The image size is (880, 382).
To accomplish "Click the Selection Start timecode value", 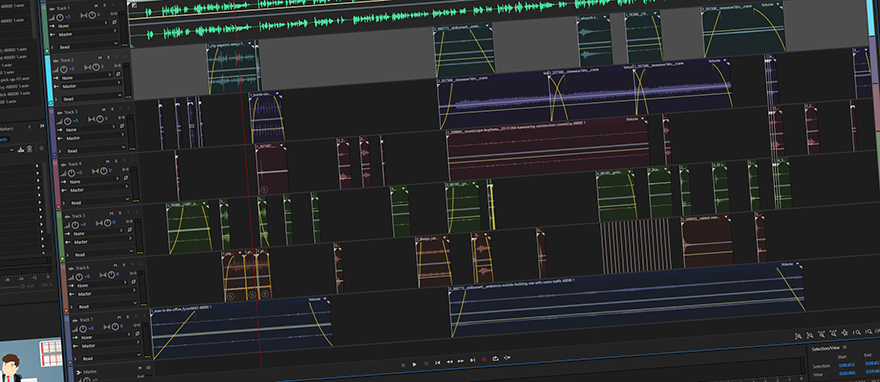I will tap(846, 365).
